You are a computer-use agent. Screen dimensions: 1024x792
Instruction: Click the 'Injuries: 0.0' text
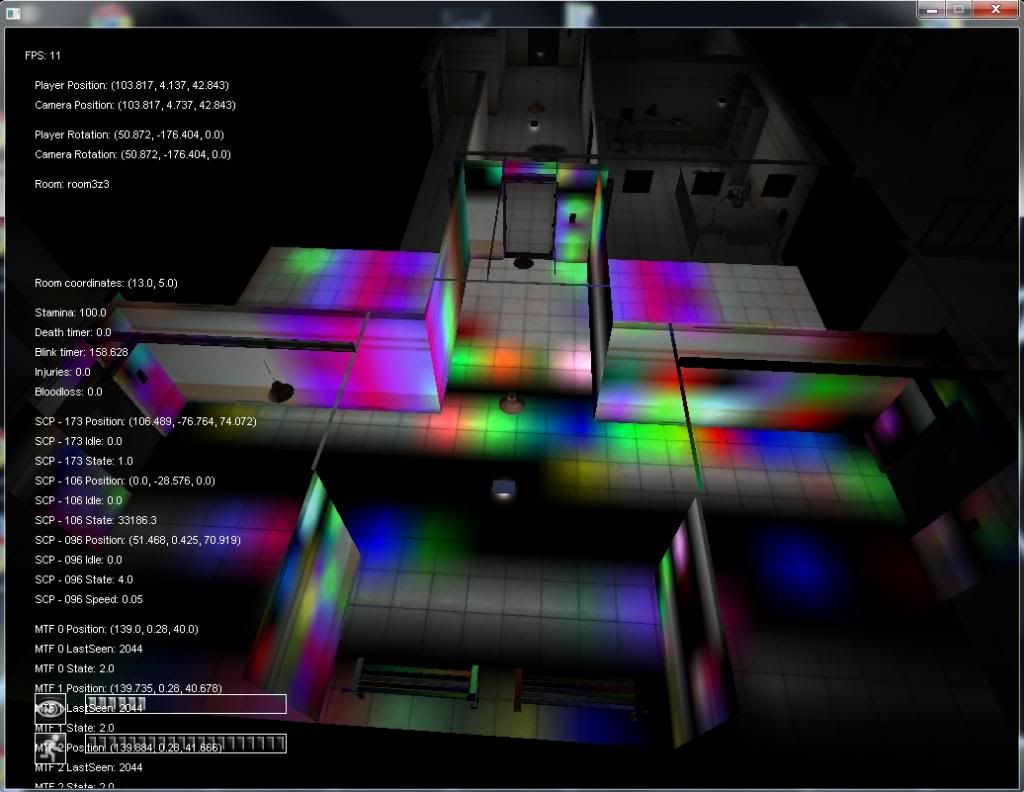(x=62, y=372)
